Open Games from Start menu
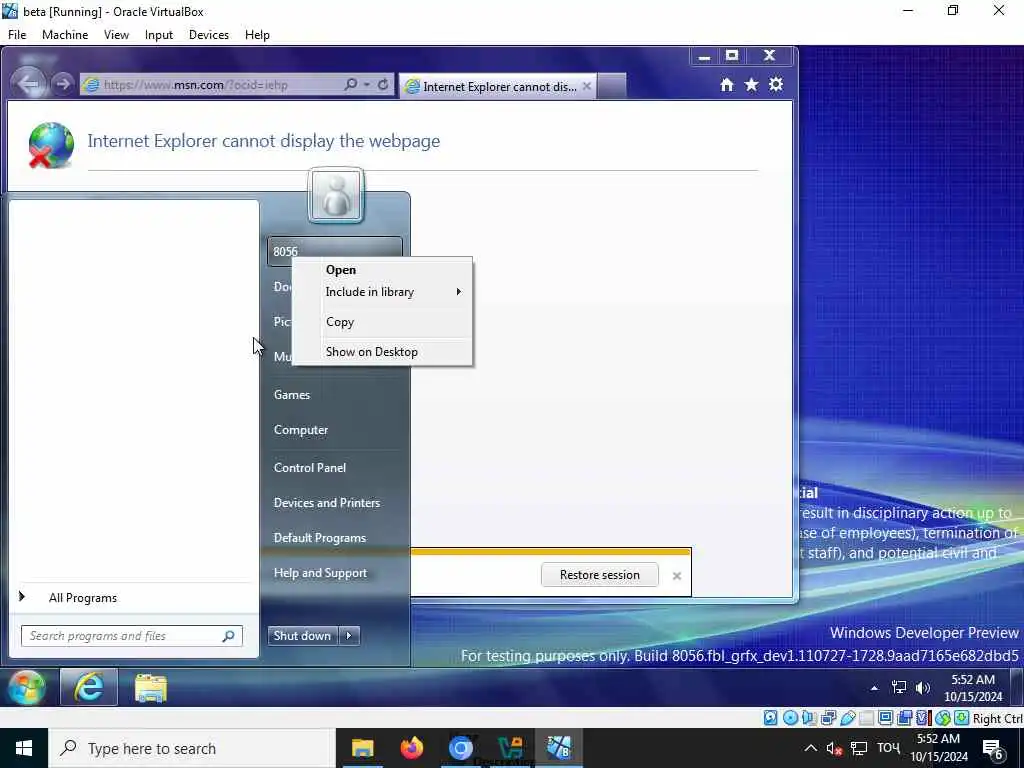Image resolution: width=1024 pixels, height=768 pixels. pos(334,394)
